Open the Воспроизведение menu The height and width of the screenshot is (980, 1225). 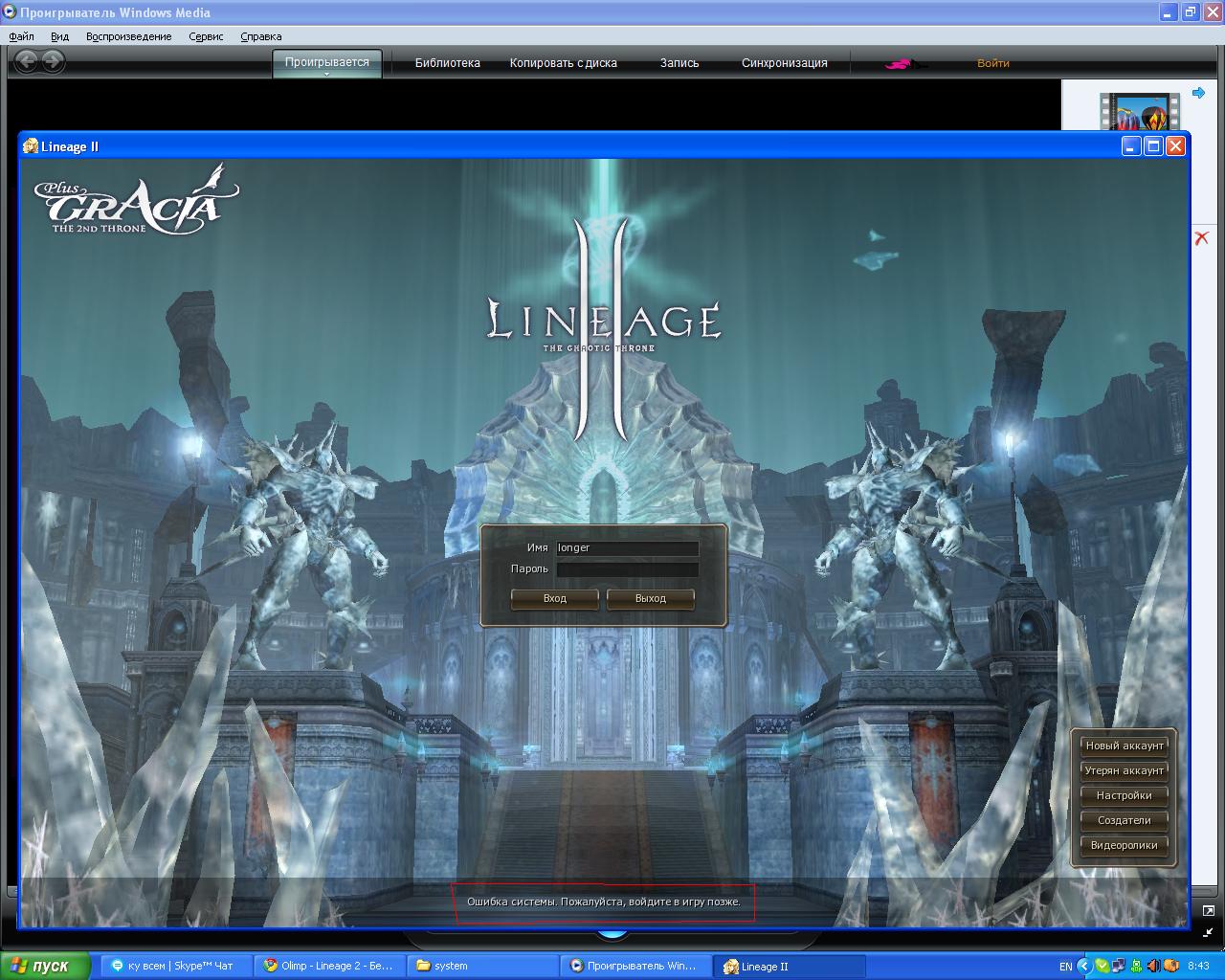pyautogui.click(x=128, y=36)
